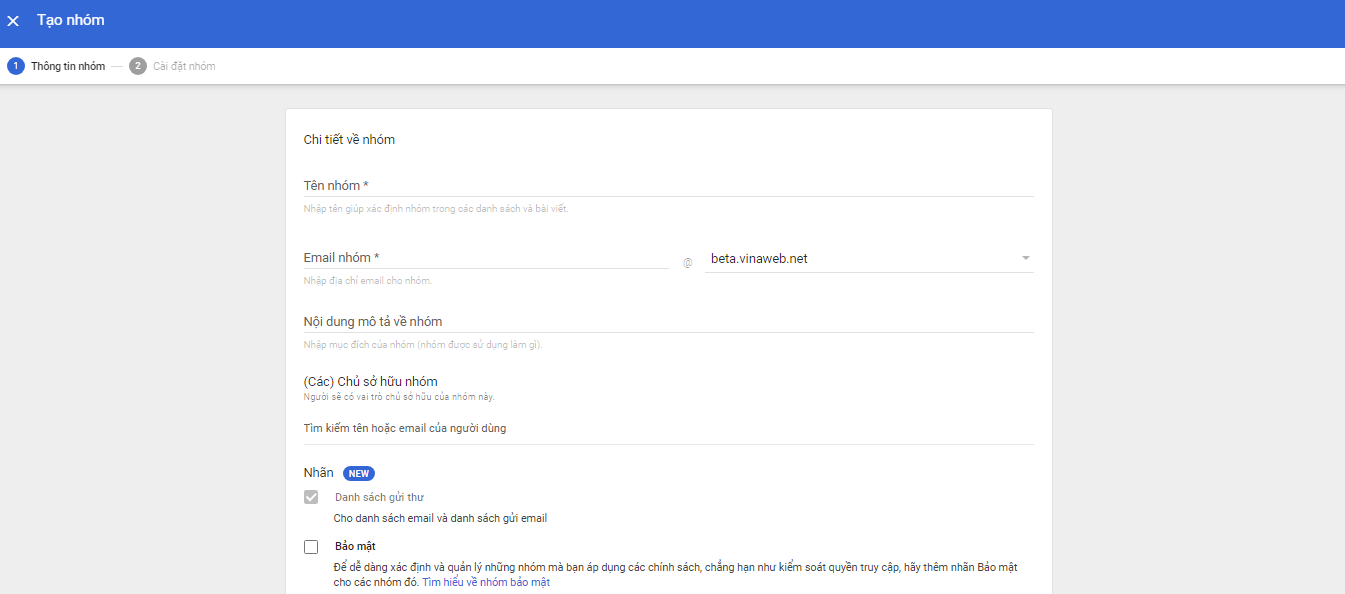Image resolution: width=1345 pixels, height=594 pixels.
Task: Click the Bảo mật label text
Action: [355, 547]
